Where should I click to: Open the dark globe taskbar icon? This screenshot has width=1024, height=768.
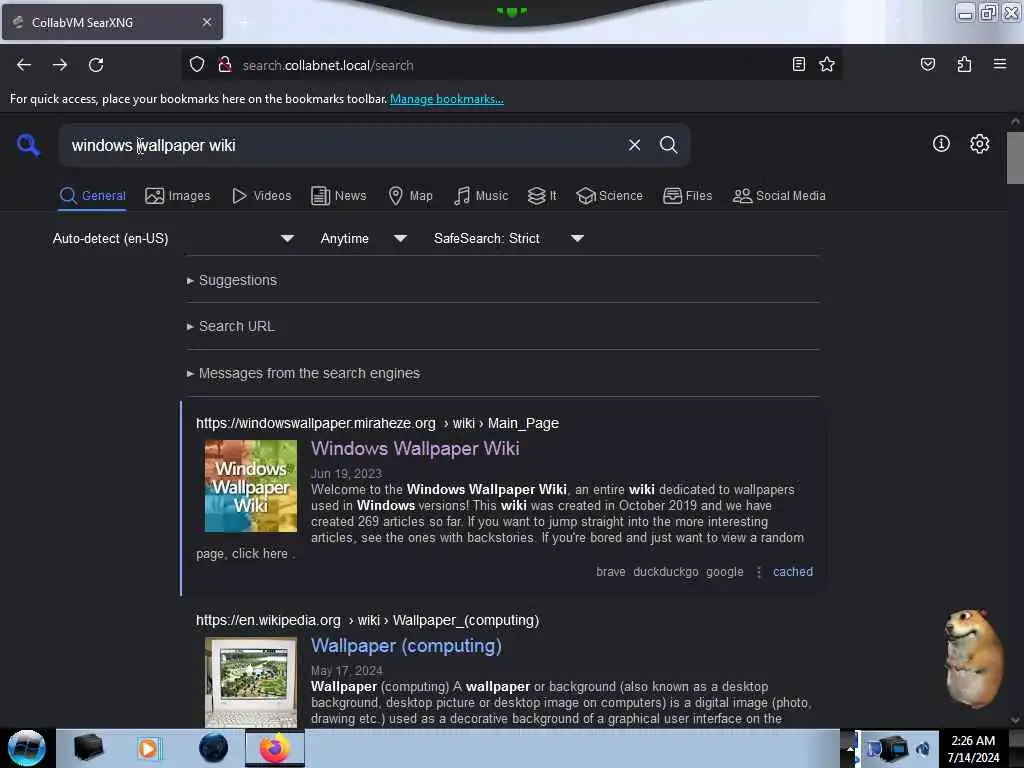214,748
